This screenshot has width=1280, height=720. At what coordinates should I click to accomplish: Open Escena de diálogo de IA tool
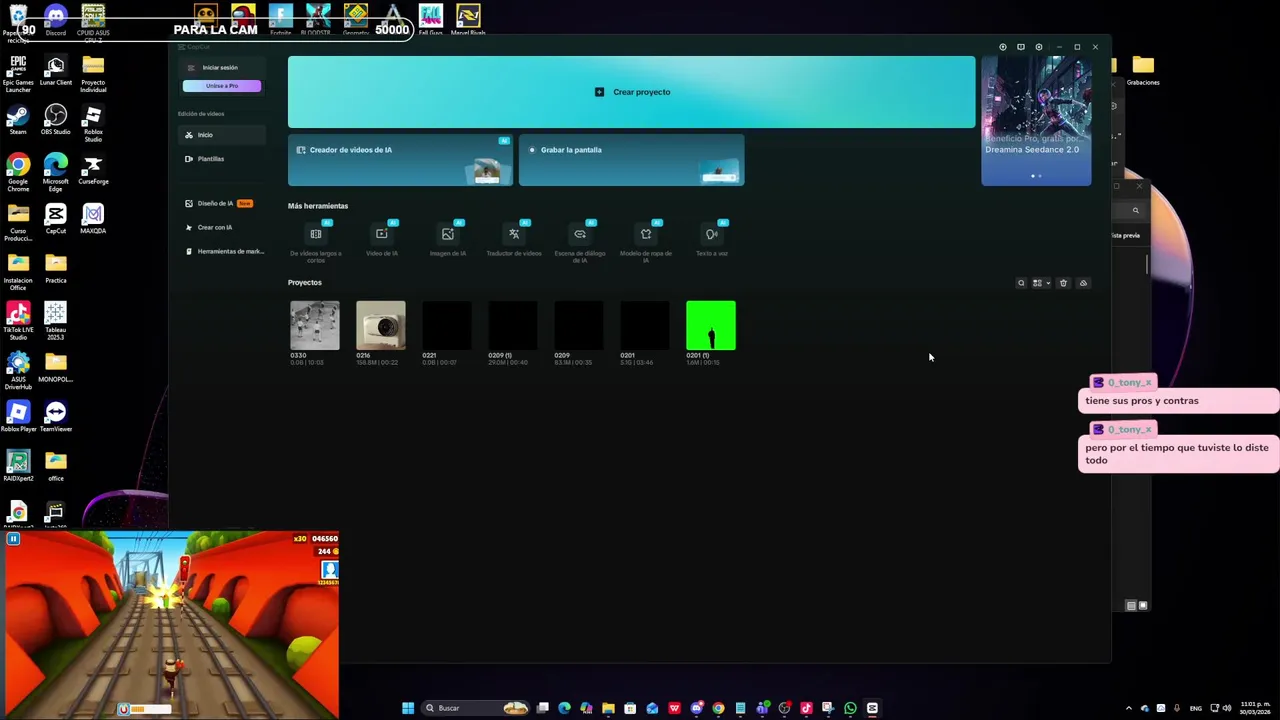click(x=580, y=242)
